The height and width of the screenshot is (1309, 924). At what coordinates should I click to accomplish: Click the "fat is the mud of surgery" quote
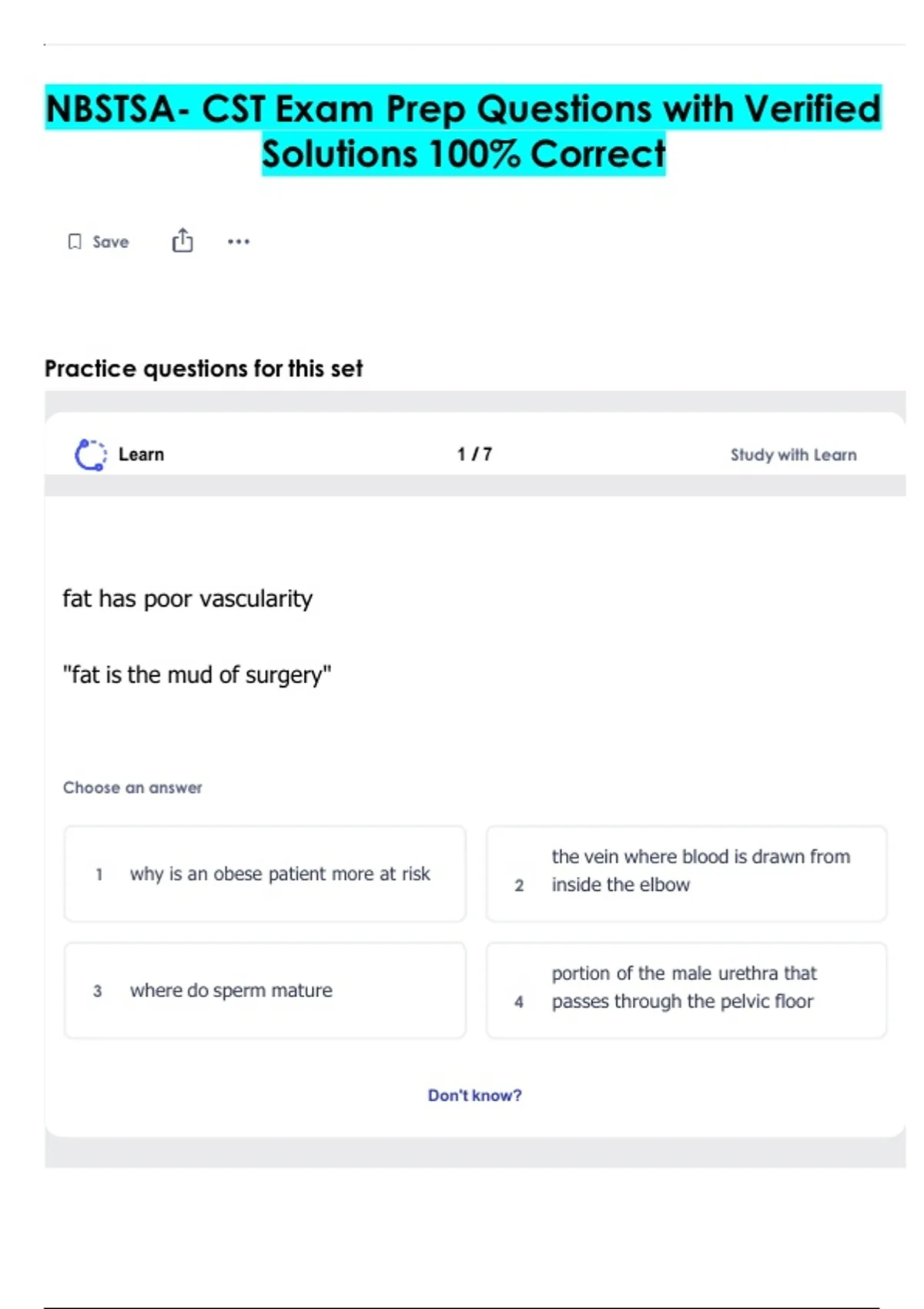197,675
